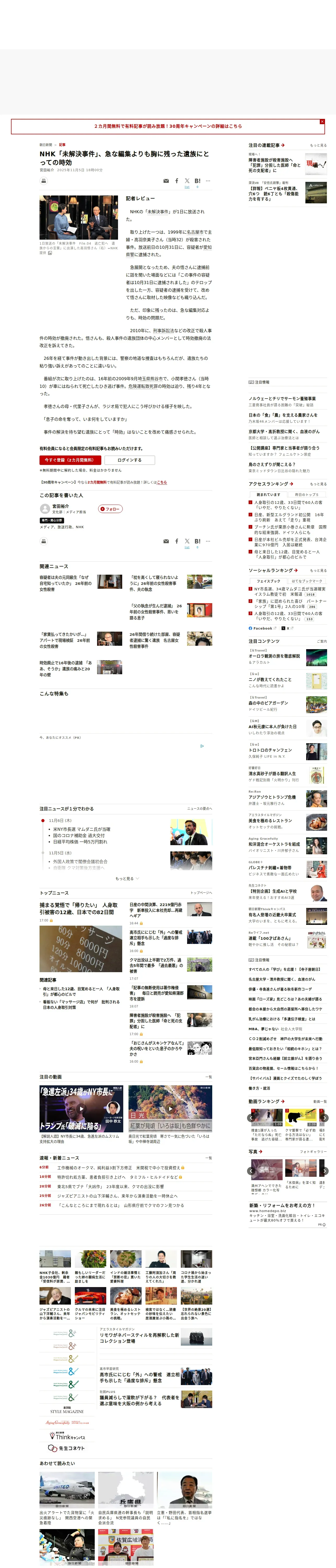The image size is (336, 1568).
Task: Open 注目の動画 一覧 link
Action: click(209, 1077)
